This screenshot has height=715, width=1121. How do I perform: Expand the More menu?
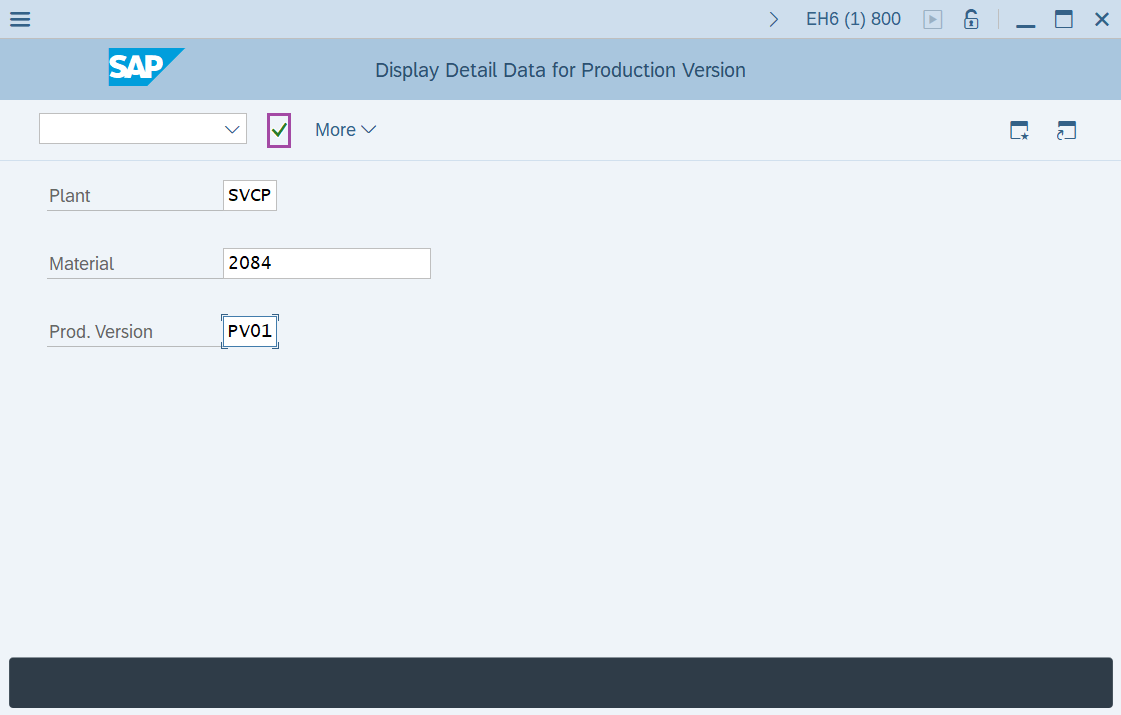click(x=345, y=130)
